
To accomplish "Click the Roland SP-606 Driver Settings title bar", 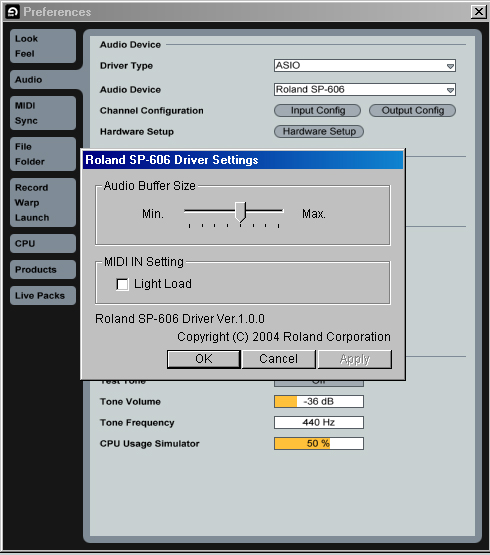I will click(x=243, y=160).
